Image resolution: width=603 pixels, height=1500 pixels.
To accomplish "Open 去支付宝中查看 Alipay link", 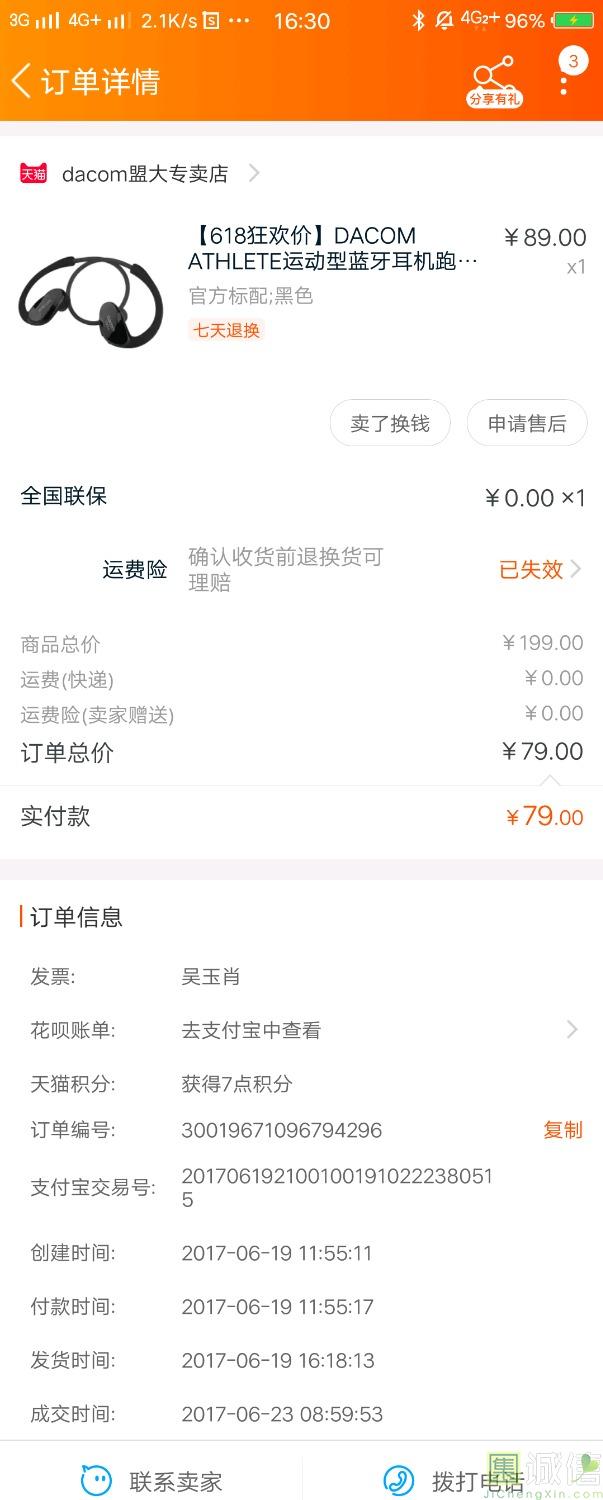I will coord(251,1030).
